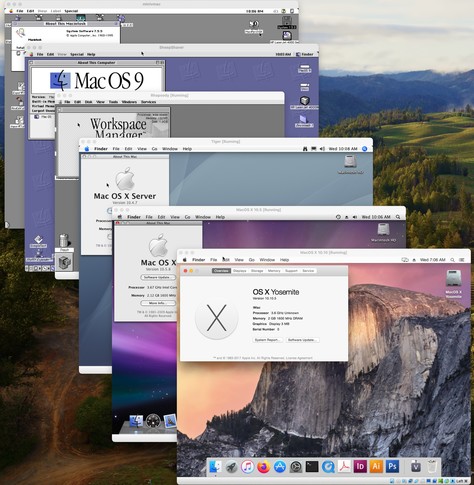Click the Apple logo in Yosemite menu bar
This screenshot has width=474, height=485.
coord(185,260)
